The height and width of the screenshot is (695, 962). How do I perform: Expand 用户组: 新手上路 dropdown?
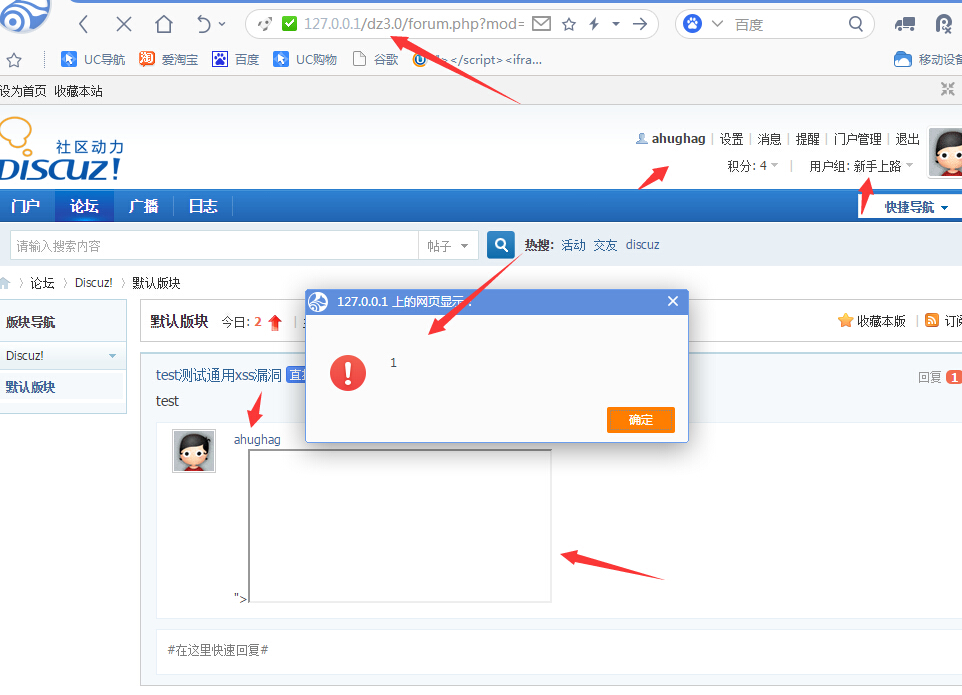861,166
